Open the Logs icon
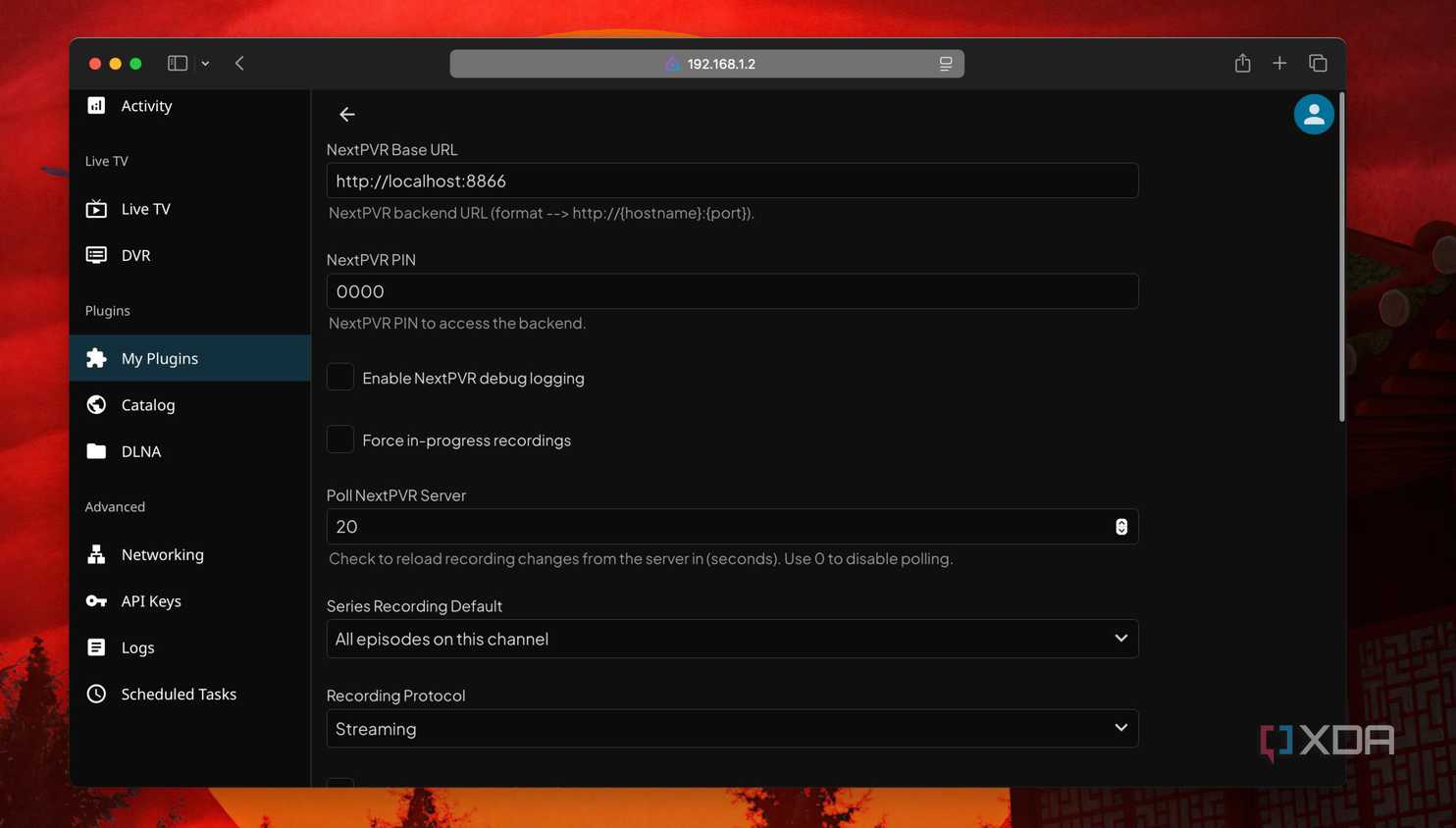The width and height of the screenshot is (1456, 828). pyautogui.click(x=96, y=647)
